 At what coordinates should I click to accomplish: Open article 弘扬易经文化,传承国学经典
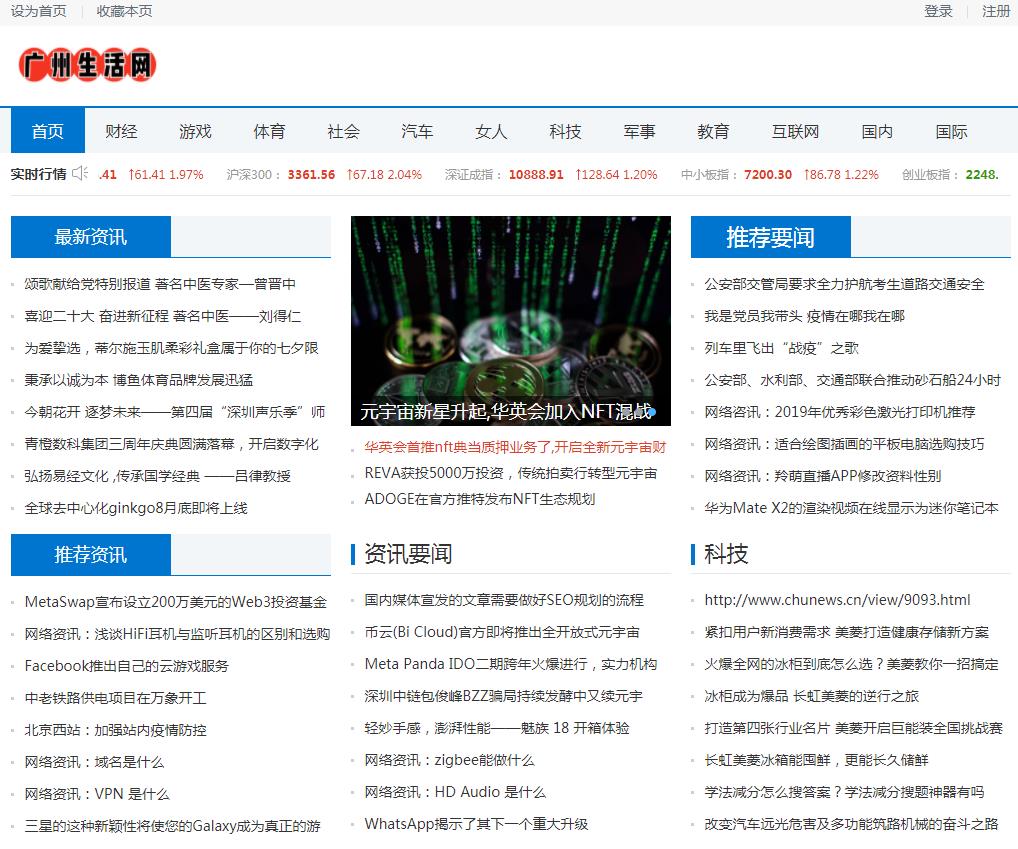point(157,476)
